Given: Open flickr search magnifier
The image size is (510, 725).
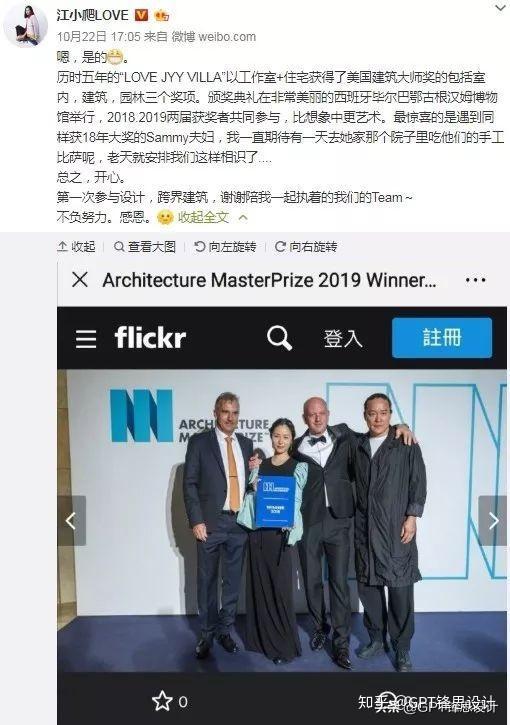Looking at the screenshot, I should (x=279, y=338).
